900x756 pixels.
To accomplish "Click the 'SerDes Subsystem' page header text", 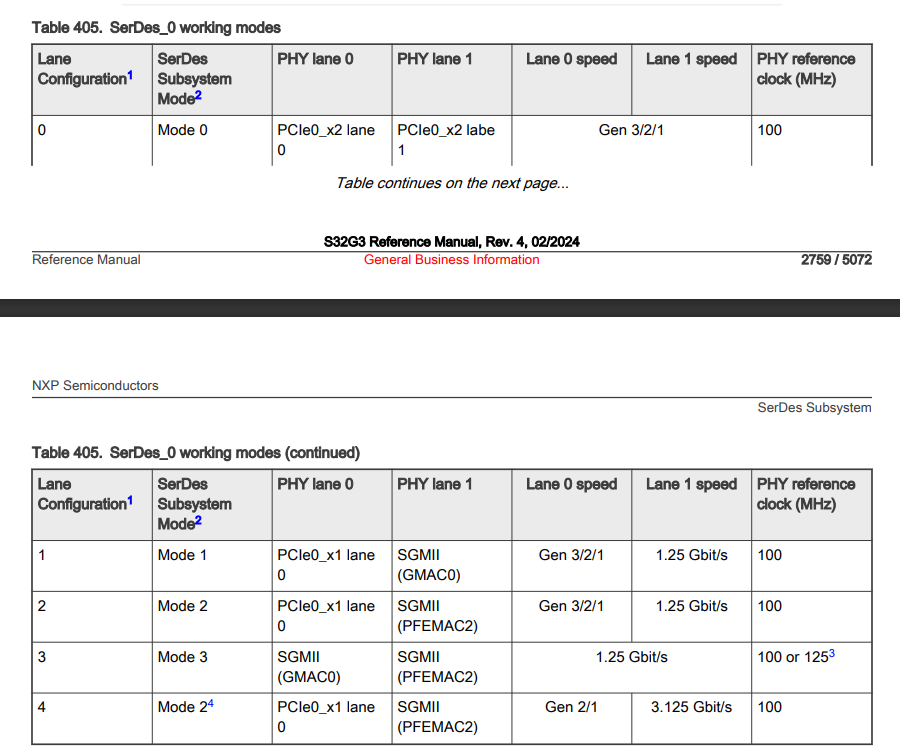I will [814, 408].
